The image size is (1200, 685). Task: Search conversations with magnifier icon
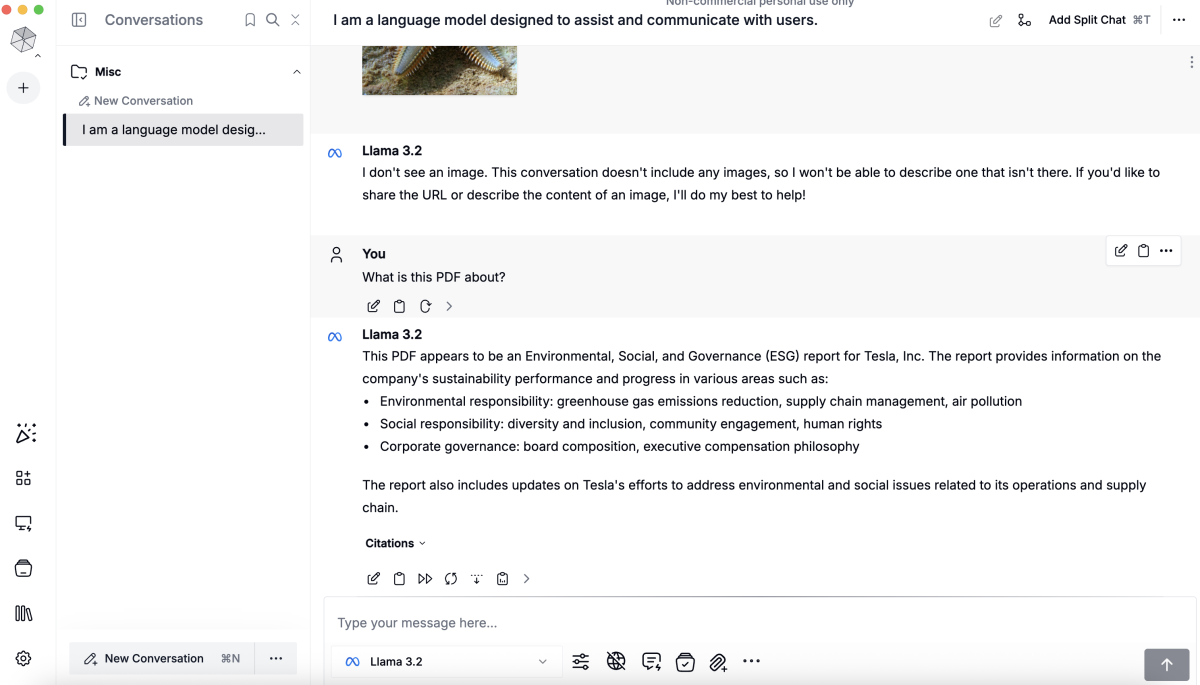(272, 20)
